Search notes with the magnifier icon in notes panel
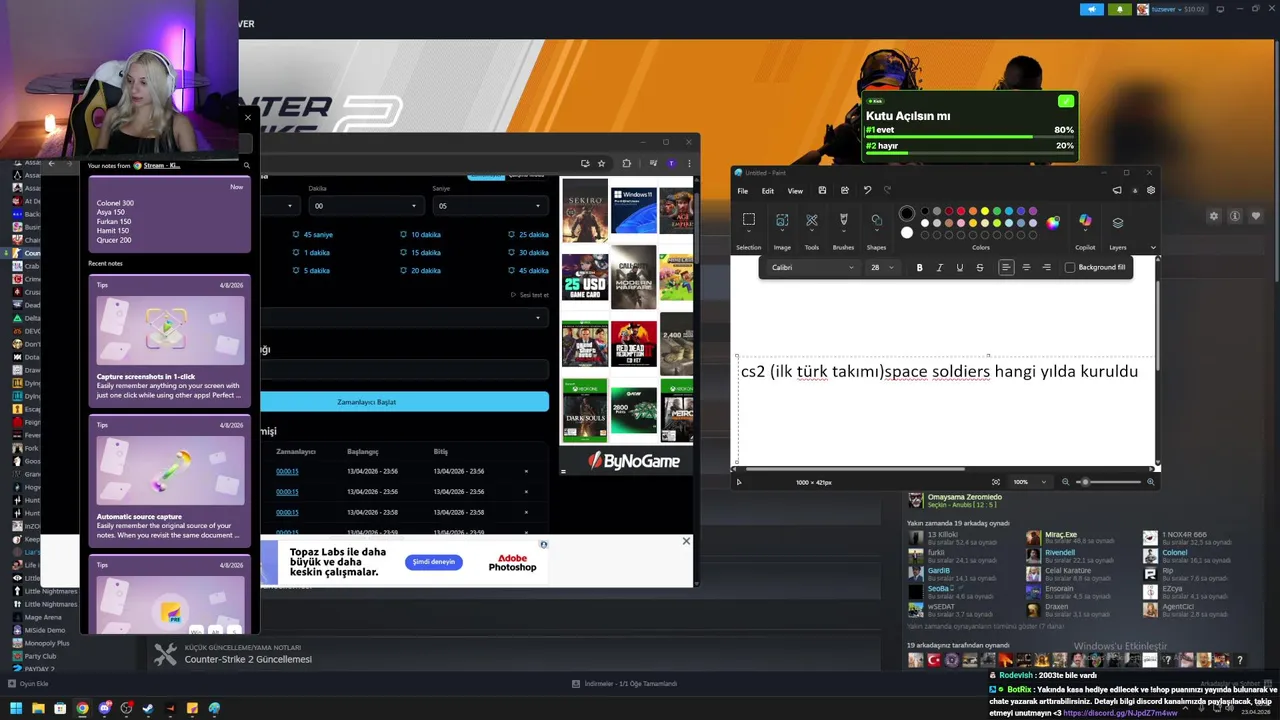This screenshot has width=1280, height=720. [x=247, y=166]
